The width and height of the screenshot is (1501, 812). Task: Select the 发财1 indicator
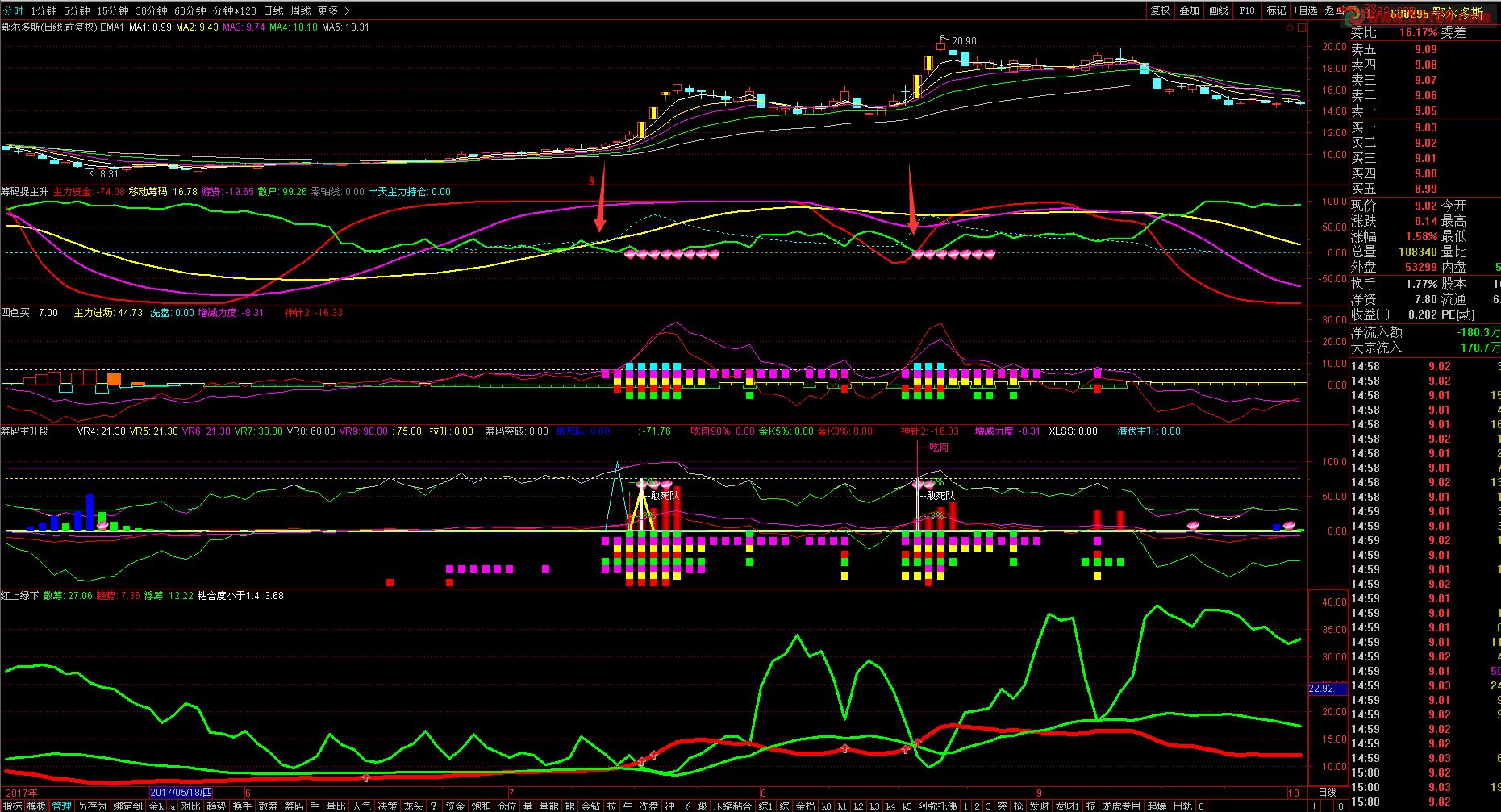(x=1066, y=806)
